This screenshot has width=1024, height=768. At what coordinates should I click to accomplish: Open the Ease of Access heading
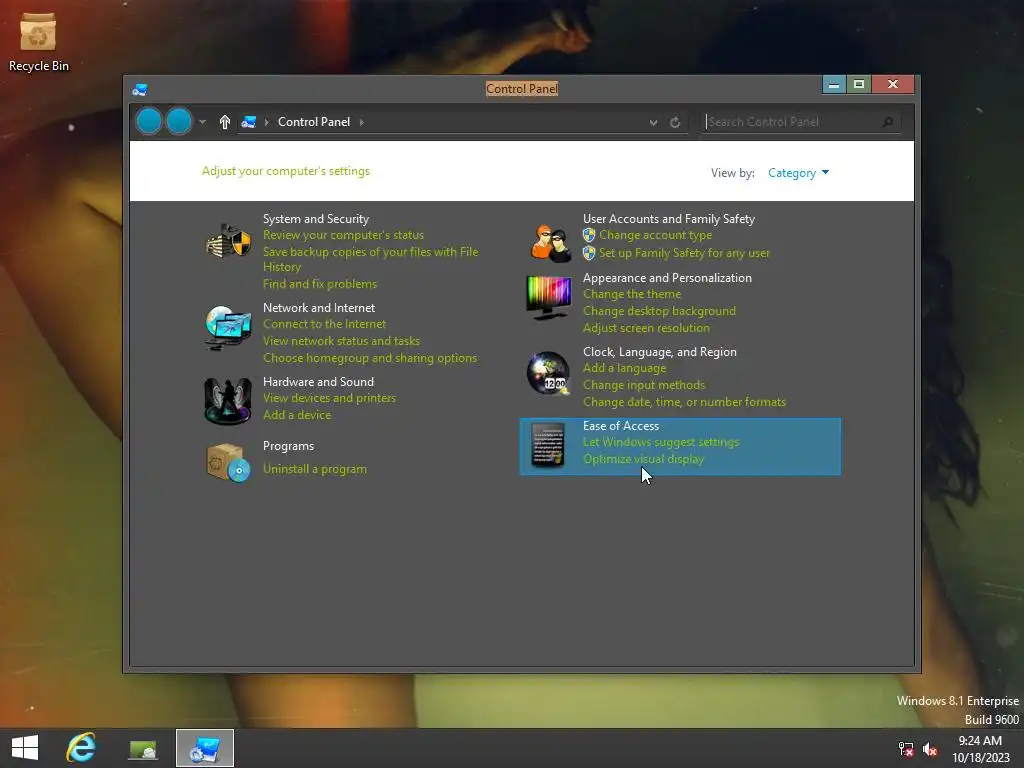coord(620,426)
